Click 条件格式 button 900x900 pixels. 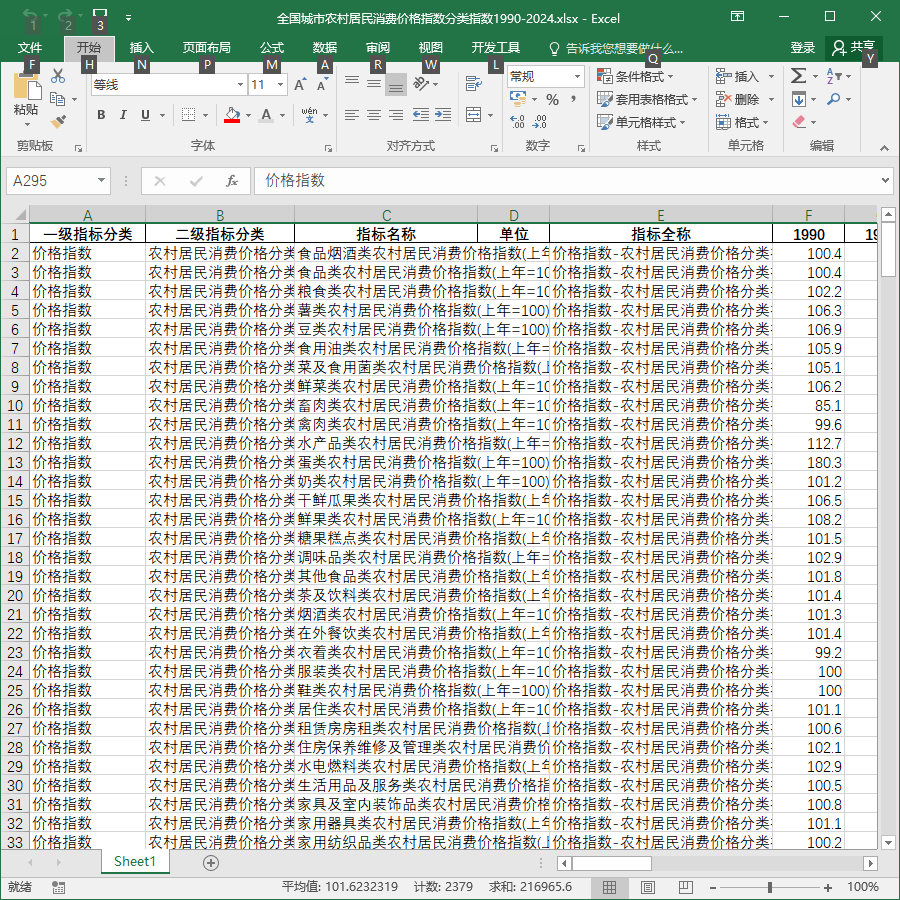pyautogui.click(x=635, y=76)
